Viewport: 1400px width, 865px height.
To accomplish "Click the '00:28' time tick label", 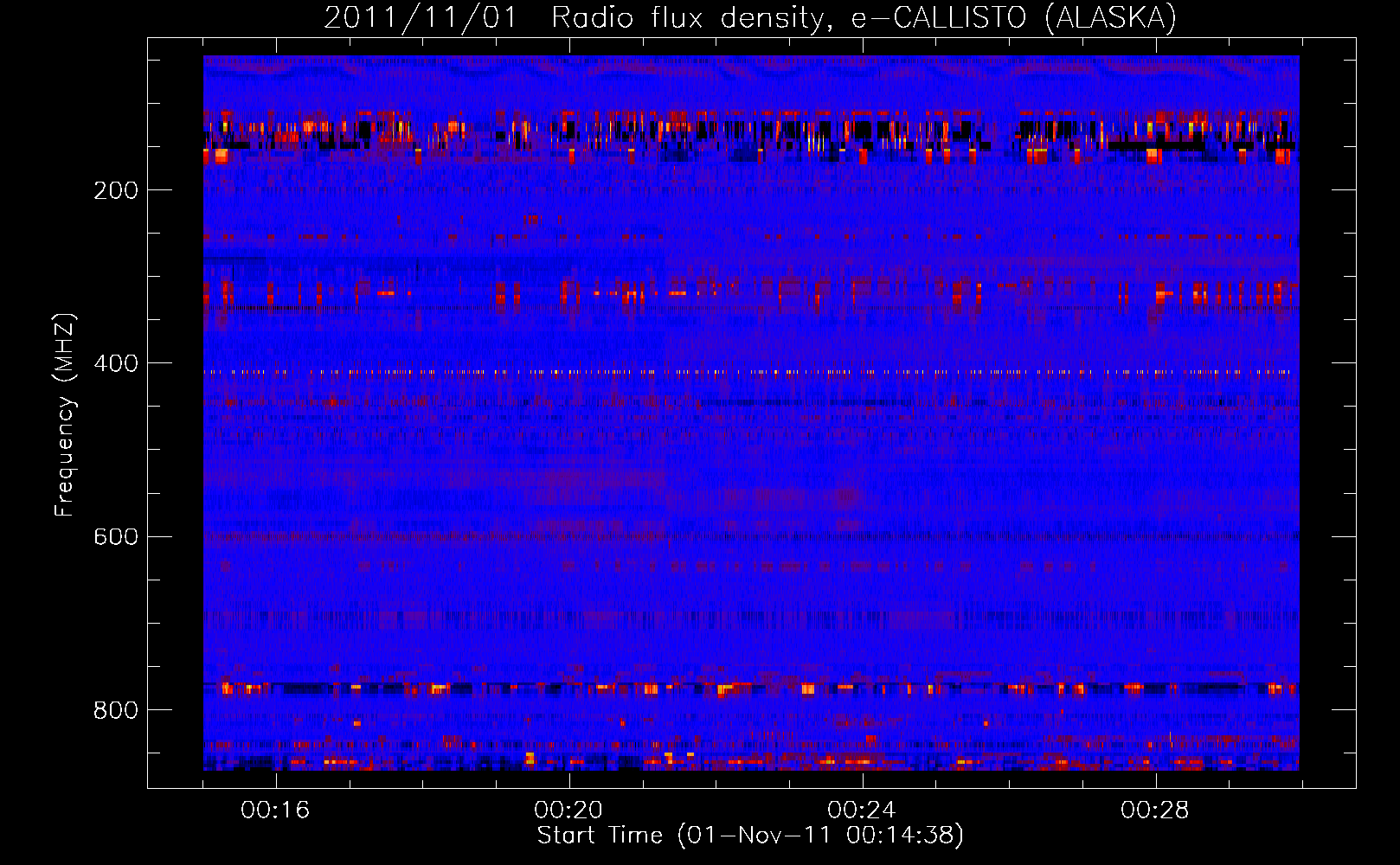I will 1155,810.
